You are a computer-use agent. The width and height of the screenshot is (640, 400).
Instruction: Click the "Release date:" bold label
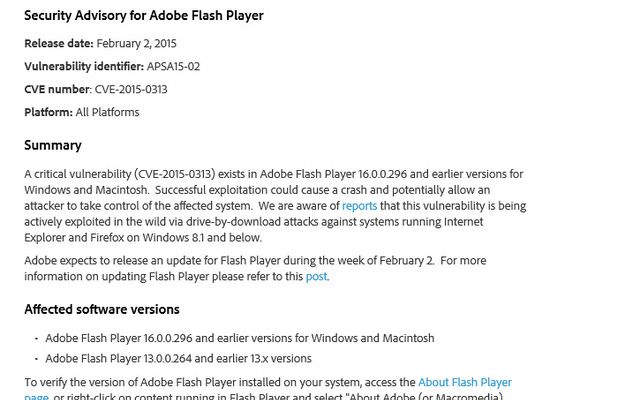pos(59,43)
